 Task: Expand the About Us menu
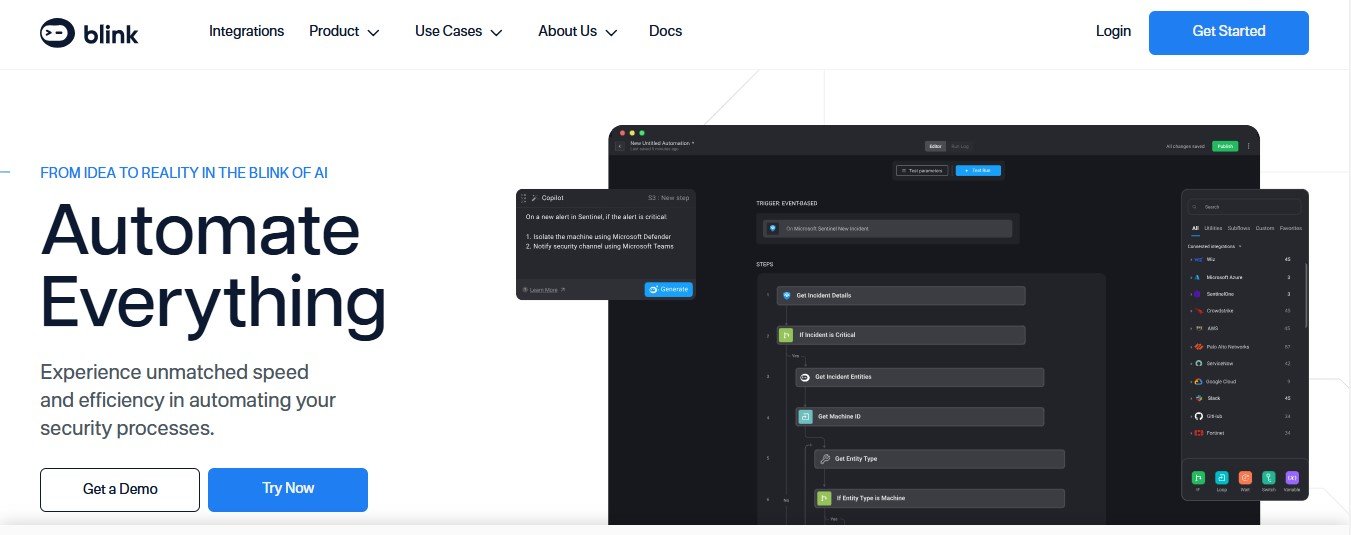pyautogui.click(x=577, y=31)
